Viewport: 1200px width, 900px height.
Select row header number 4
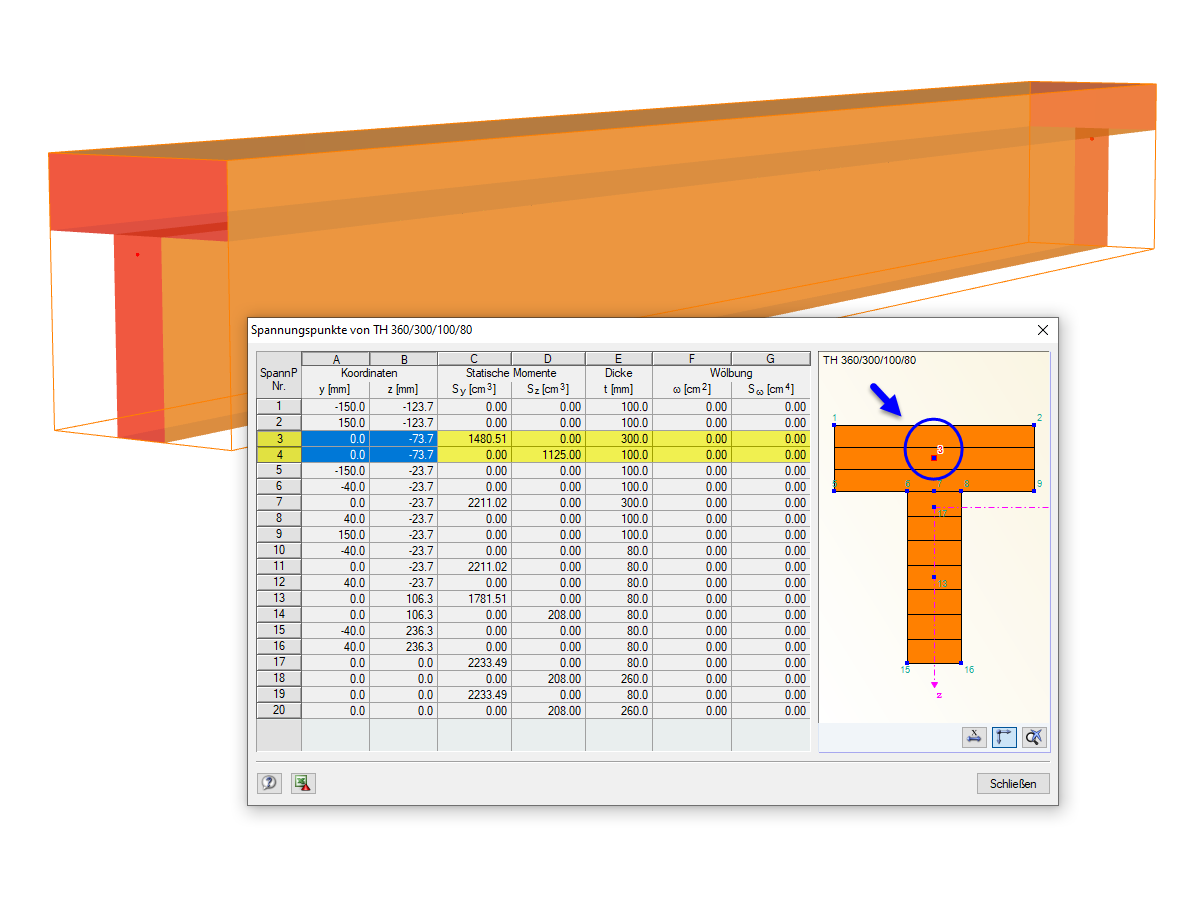tap(279, 455)
